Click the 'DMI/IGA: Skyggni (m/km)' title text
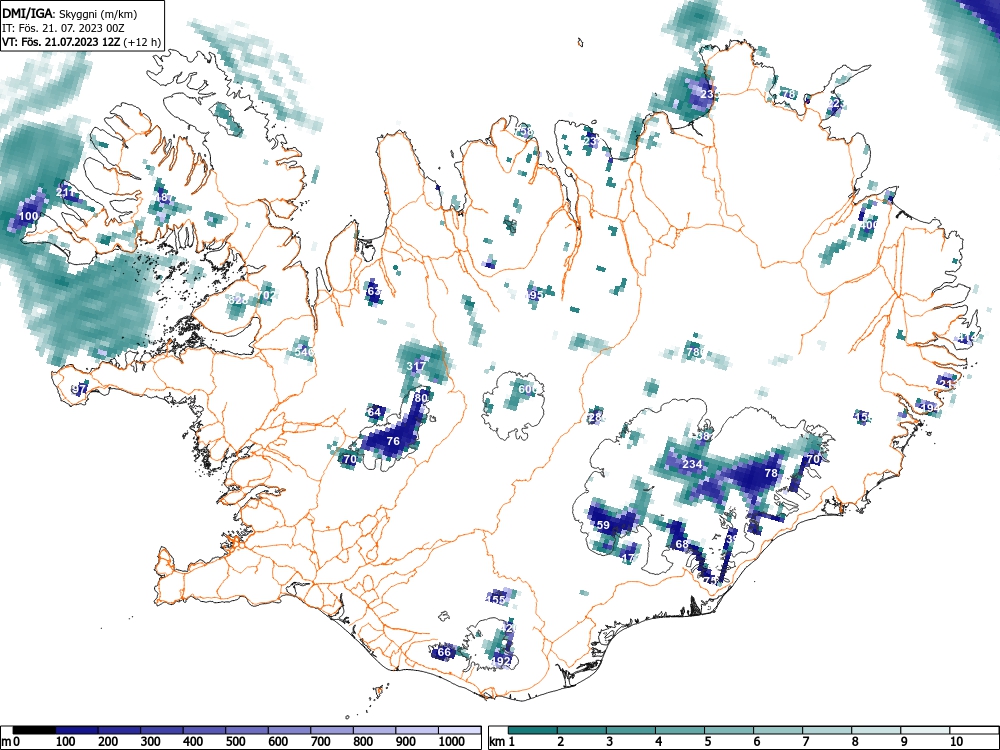 [x=70, y=13]
